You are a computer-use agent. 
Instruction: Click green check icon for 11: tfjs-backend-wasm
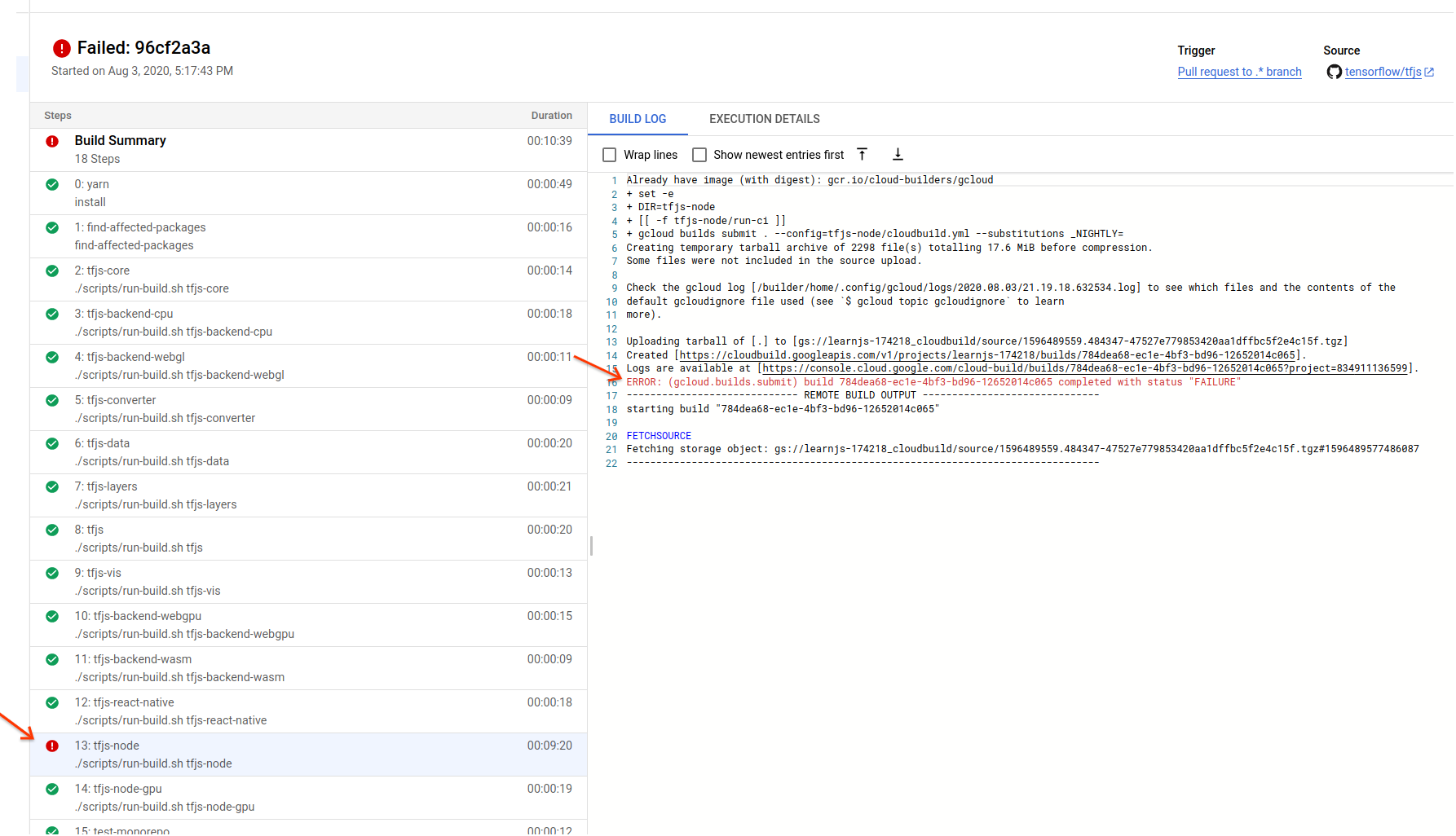click(52, 659)
